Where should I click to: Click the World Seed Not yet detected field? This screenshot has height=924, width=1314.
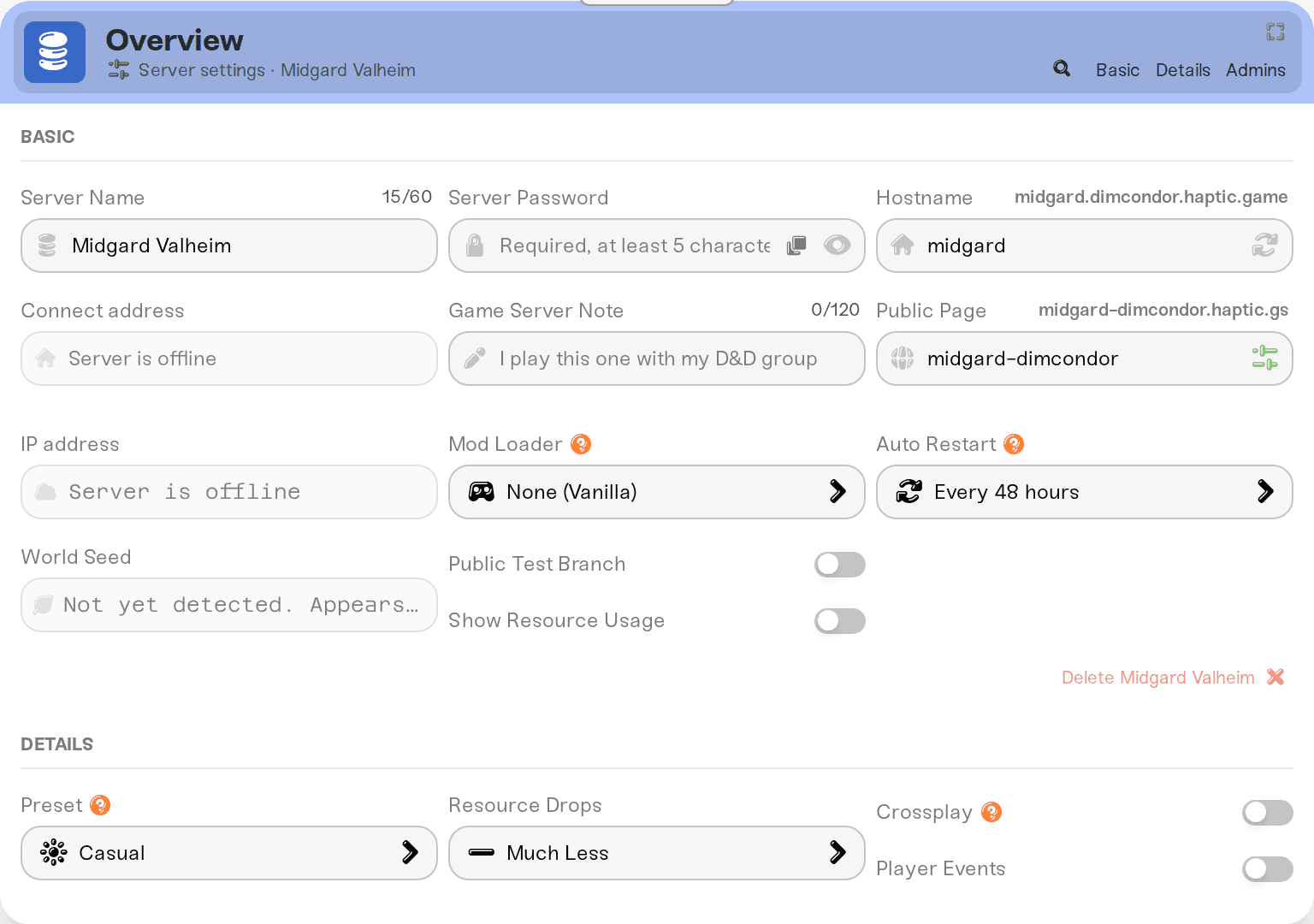(229, 605)
